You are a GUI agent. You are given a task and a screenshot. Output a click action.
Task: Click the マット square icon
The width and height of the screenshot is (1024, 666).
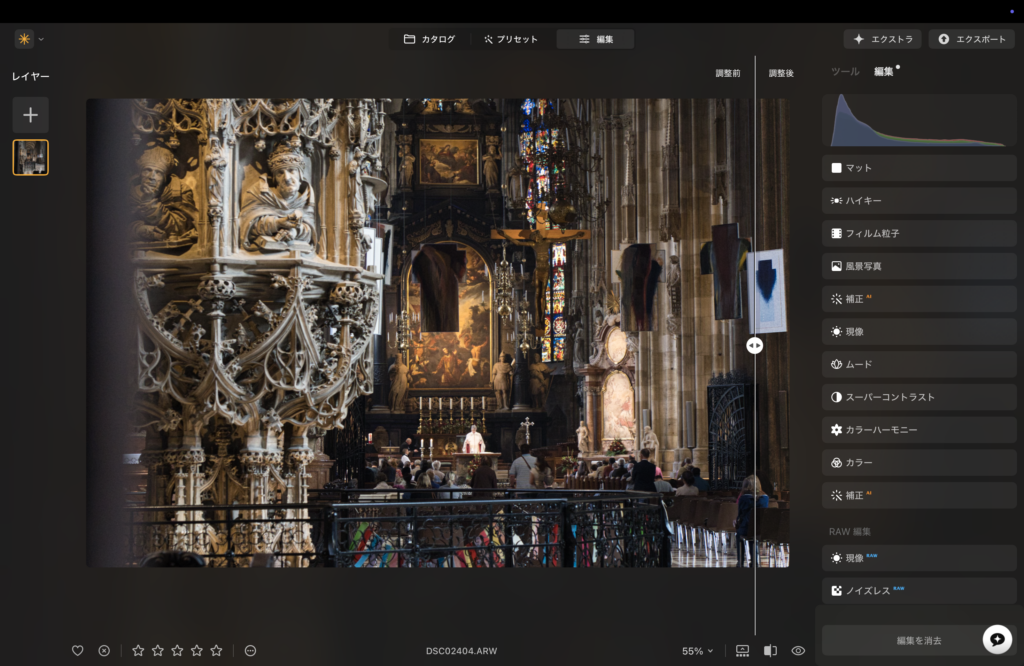(836, 168)
